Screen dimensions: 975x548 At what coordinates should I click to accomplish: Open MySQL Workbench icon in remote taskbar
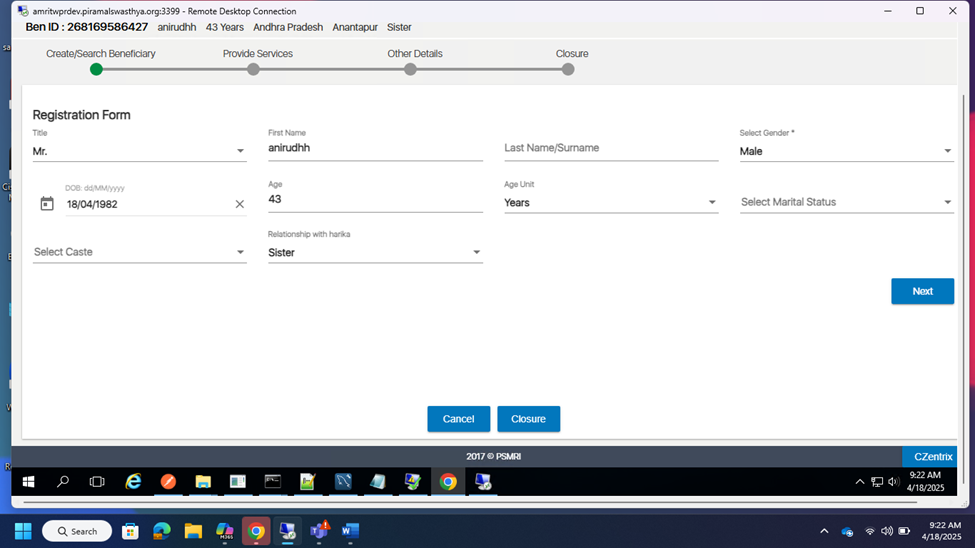point(343,481)
